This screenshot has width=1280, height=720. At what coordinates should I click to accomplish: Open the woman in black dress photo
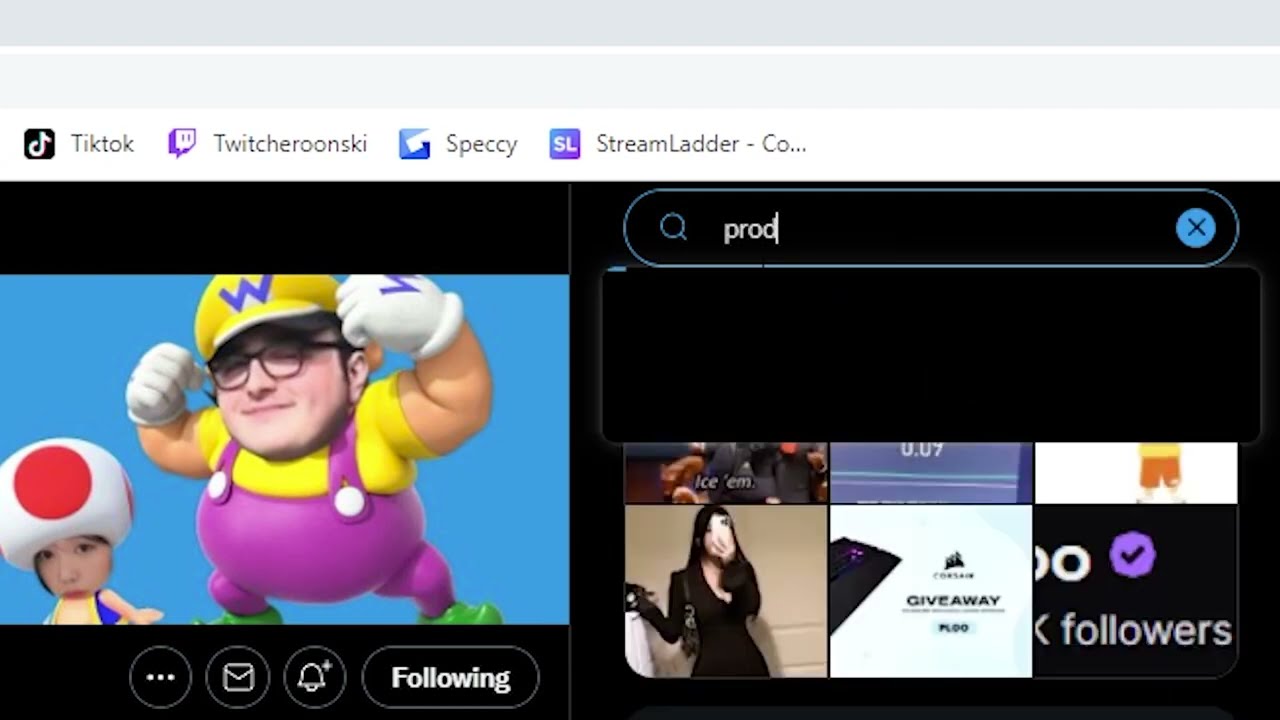726,591
